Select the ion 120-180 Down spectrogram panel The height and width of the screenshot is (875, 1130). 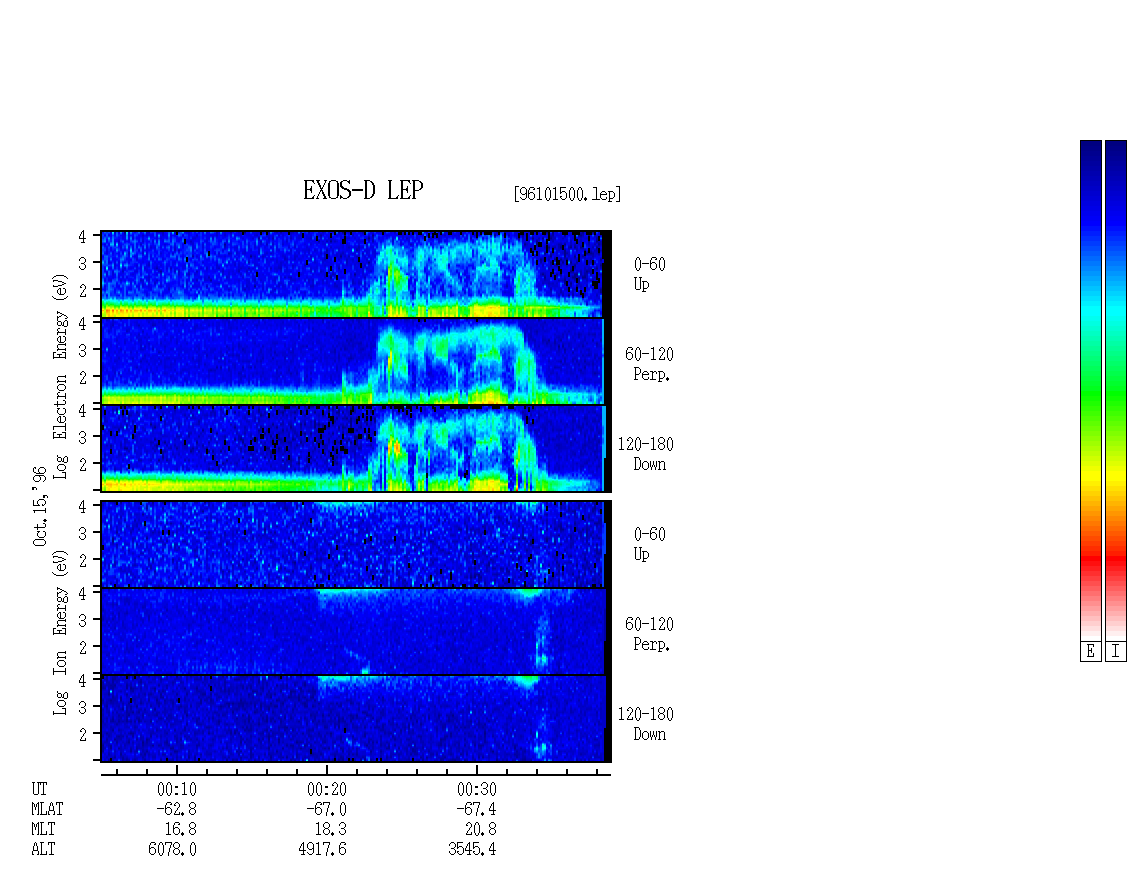coord(356,719)
